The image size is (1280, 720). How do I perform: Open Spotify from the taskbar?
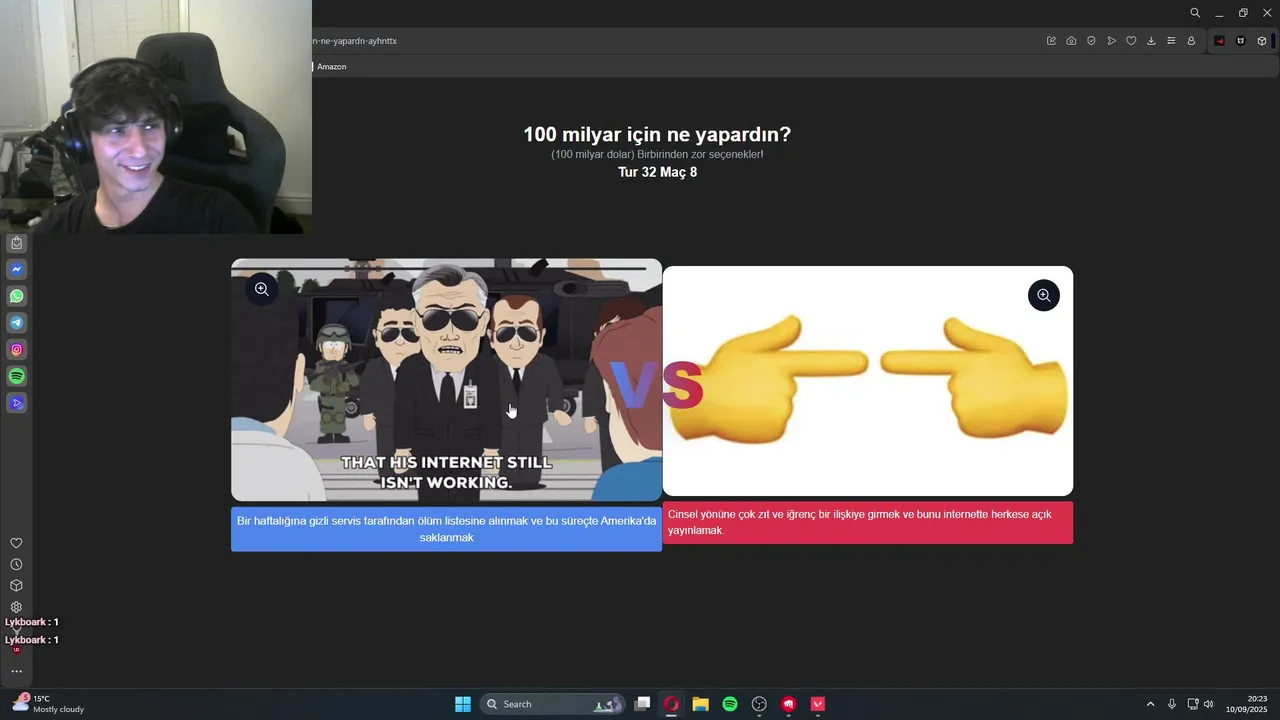(x=730, y=704)
